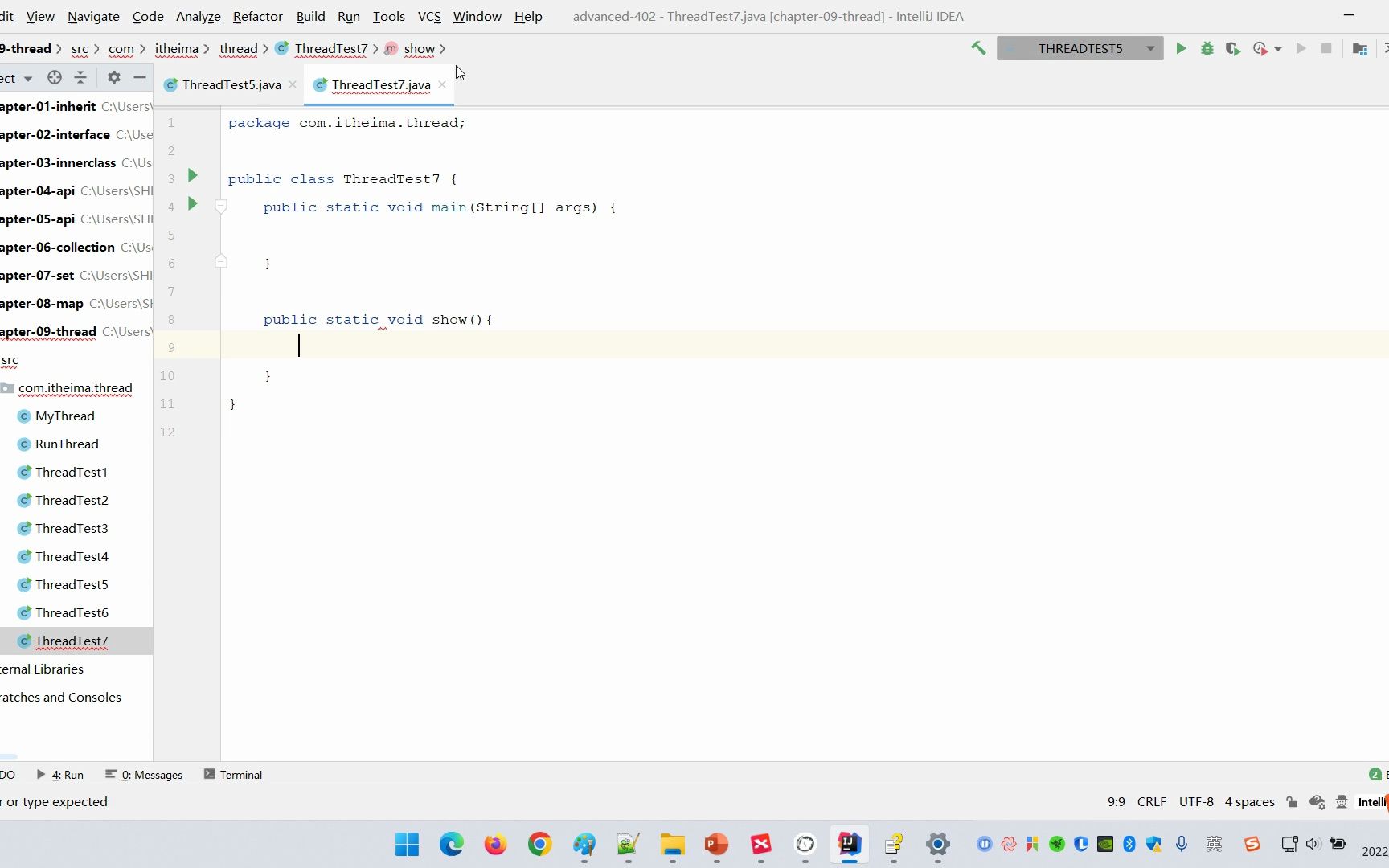Open PowerPoint from the taskbar
The width and height of the screenshot is (1389, 868).
(716, 844)
